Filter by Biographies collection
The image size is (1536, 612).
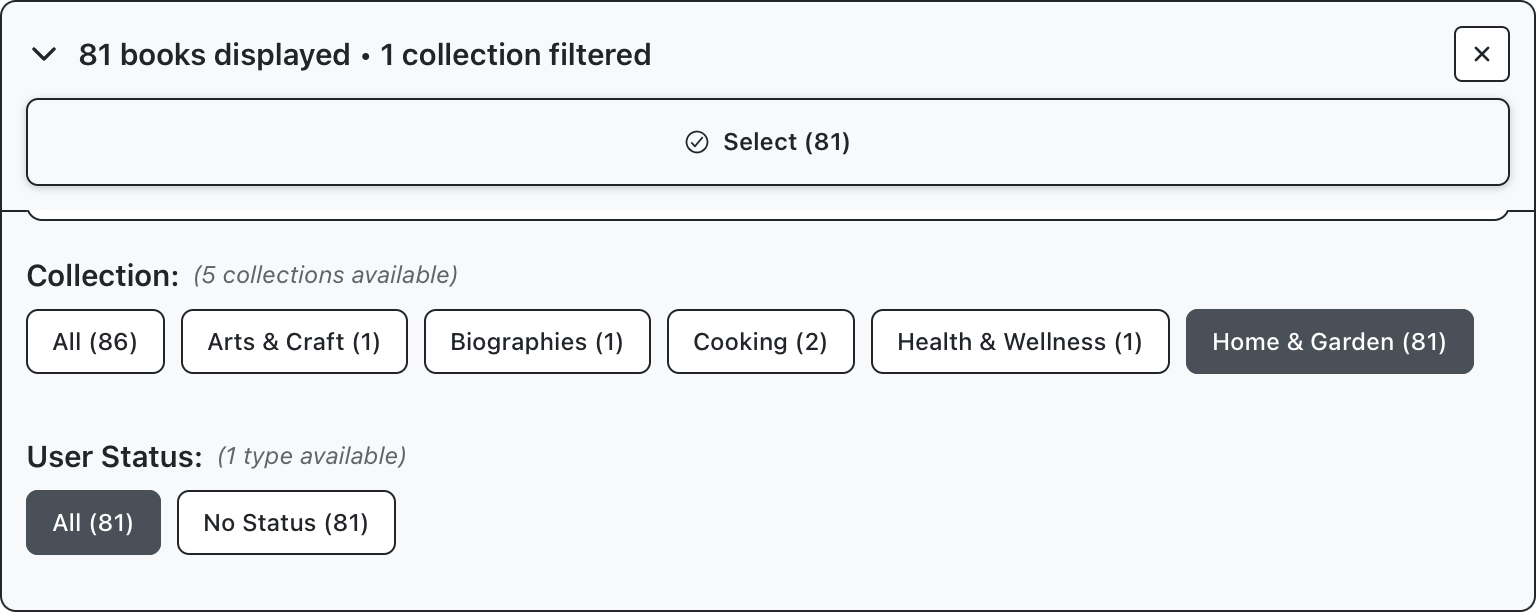pyautogui.click(x=537, y=342)
